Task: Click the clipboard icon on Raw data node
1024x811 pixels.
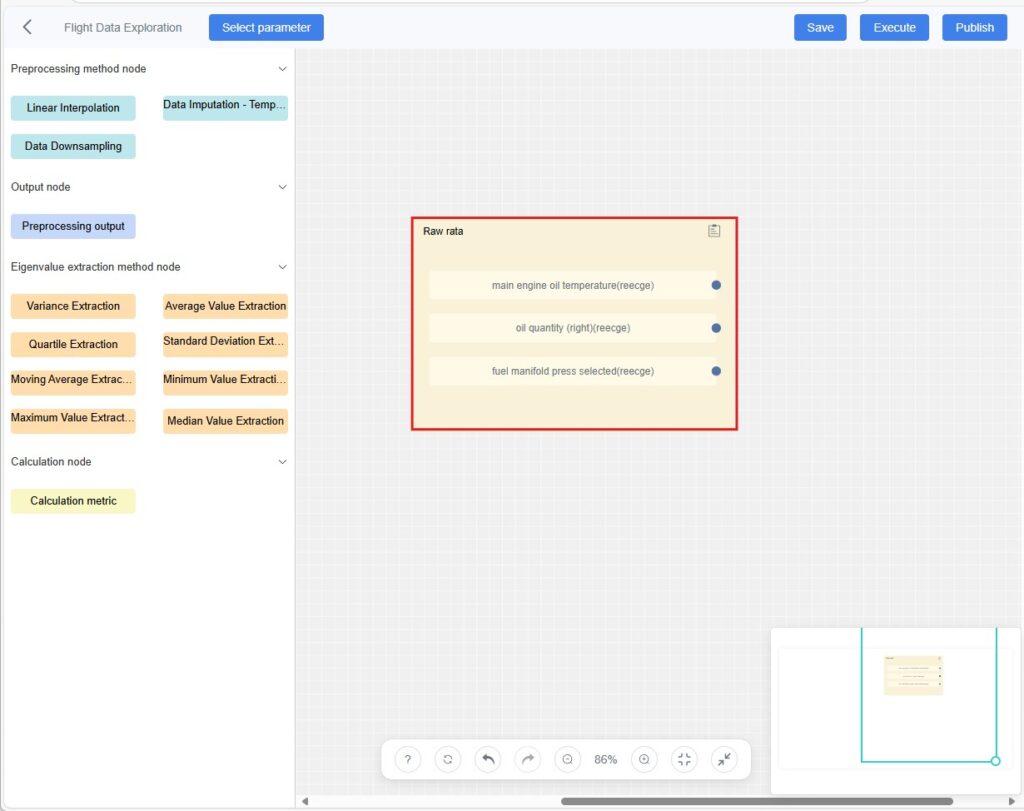Action: click(x=714, y=231)
